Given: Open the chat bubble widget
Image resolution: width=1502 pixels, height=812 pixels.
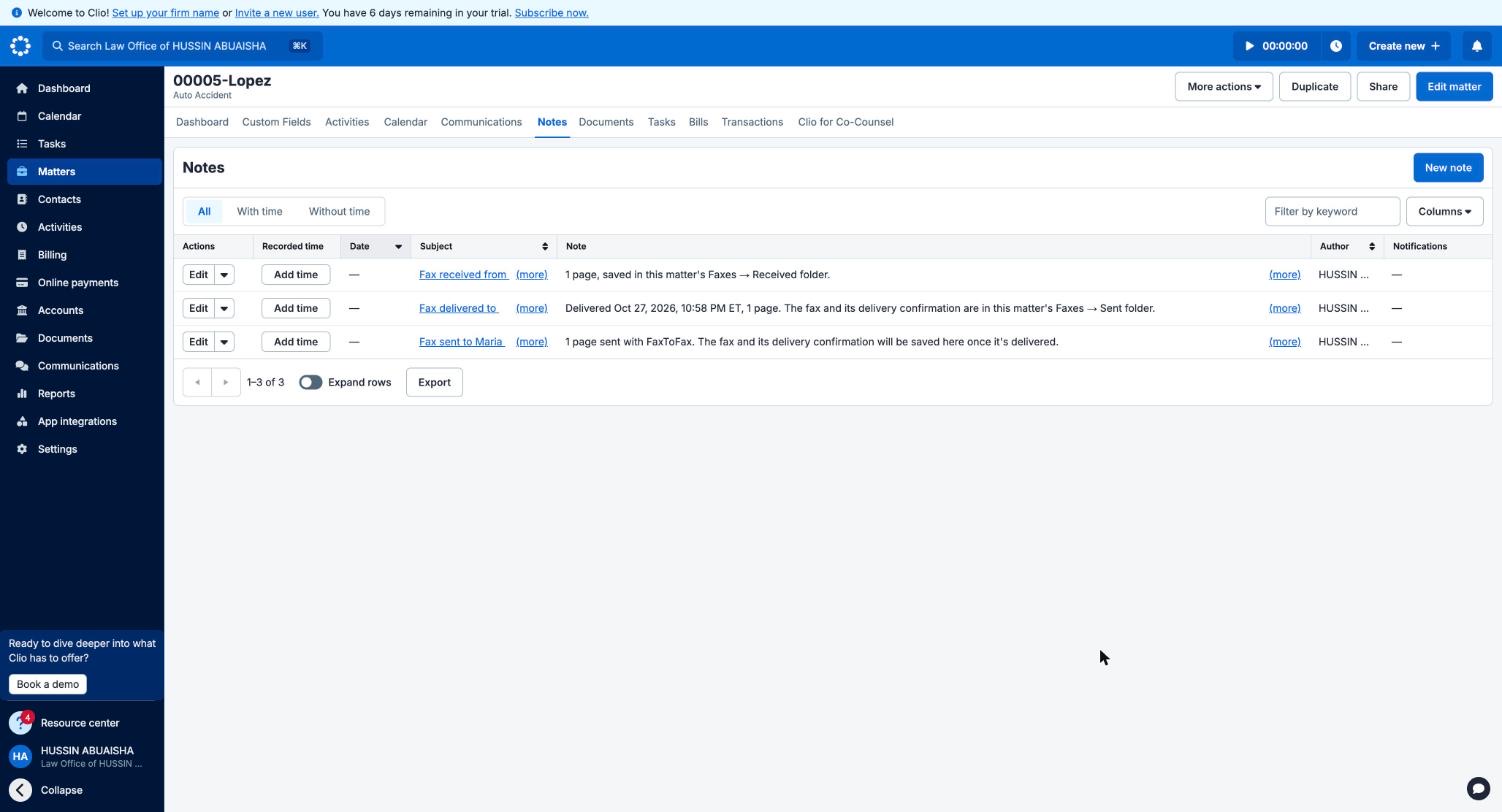Looking at the screenshot, I should pos(1478,788).
